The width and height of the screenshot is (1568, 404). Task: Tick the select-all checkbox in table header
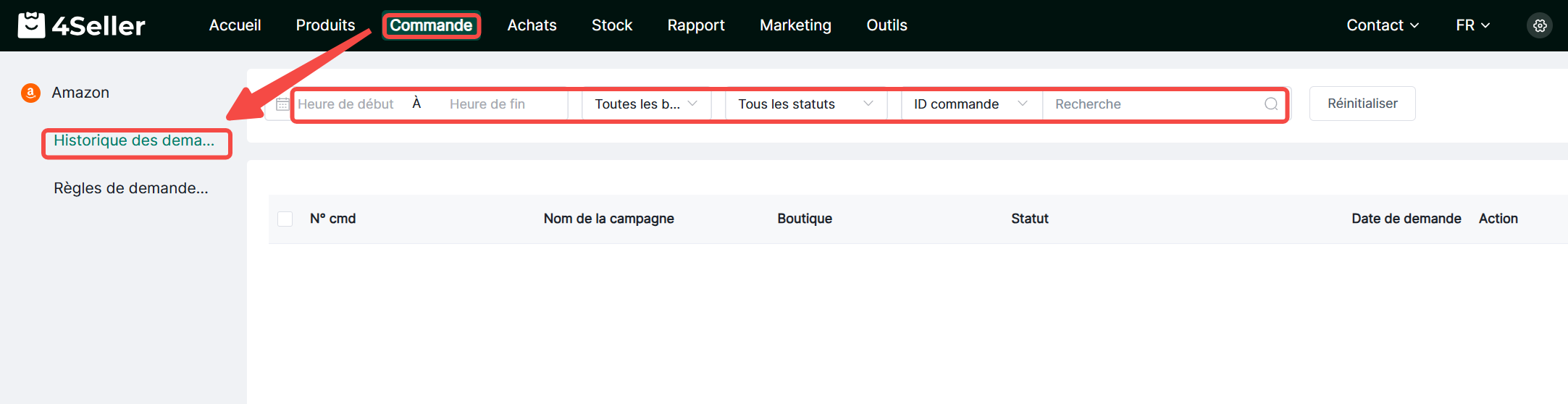(285, 219)
